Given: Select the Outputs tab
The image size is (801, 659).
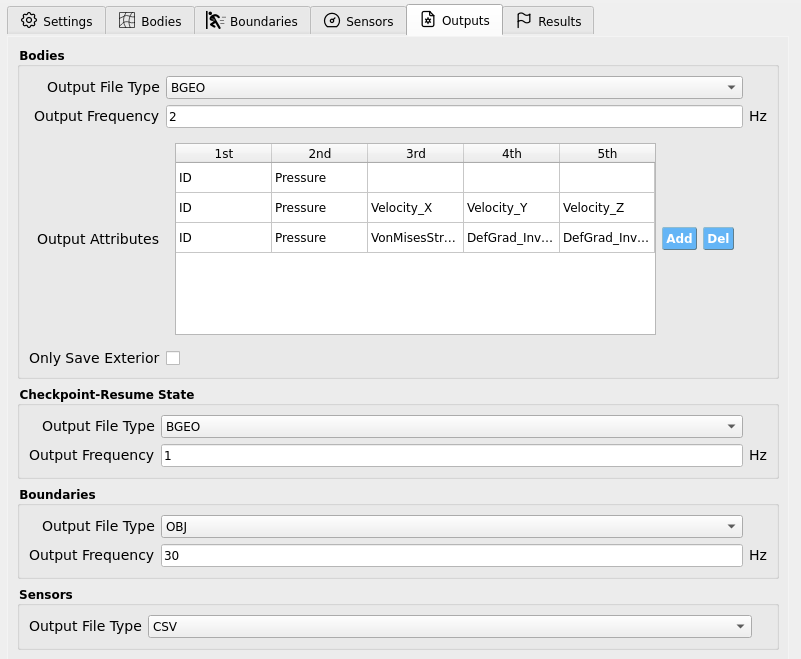Looking at the screenshot, I should 455,20.
